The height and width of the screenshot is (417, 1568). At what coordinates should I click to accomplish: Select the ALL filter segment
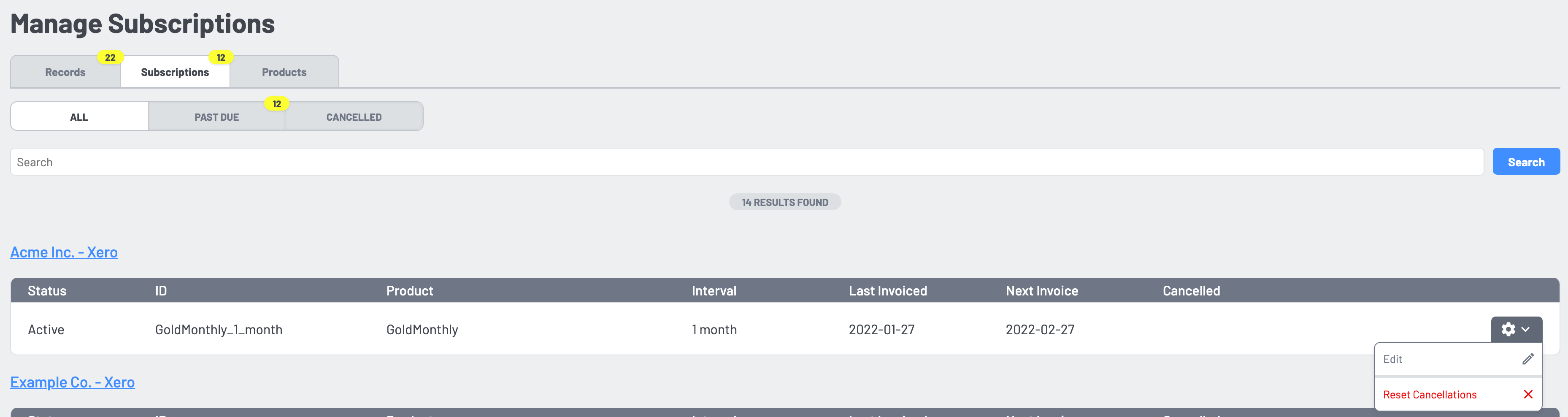(79, 117)
